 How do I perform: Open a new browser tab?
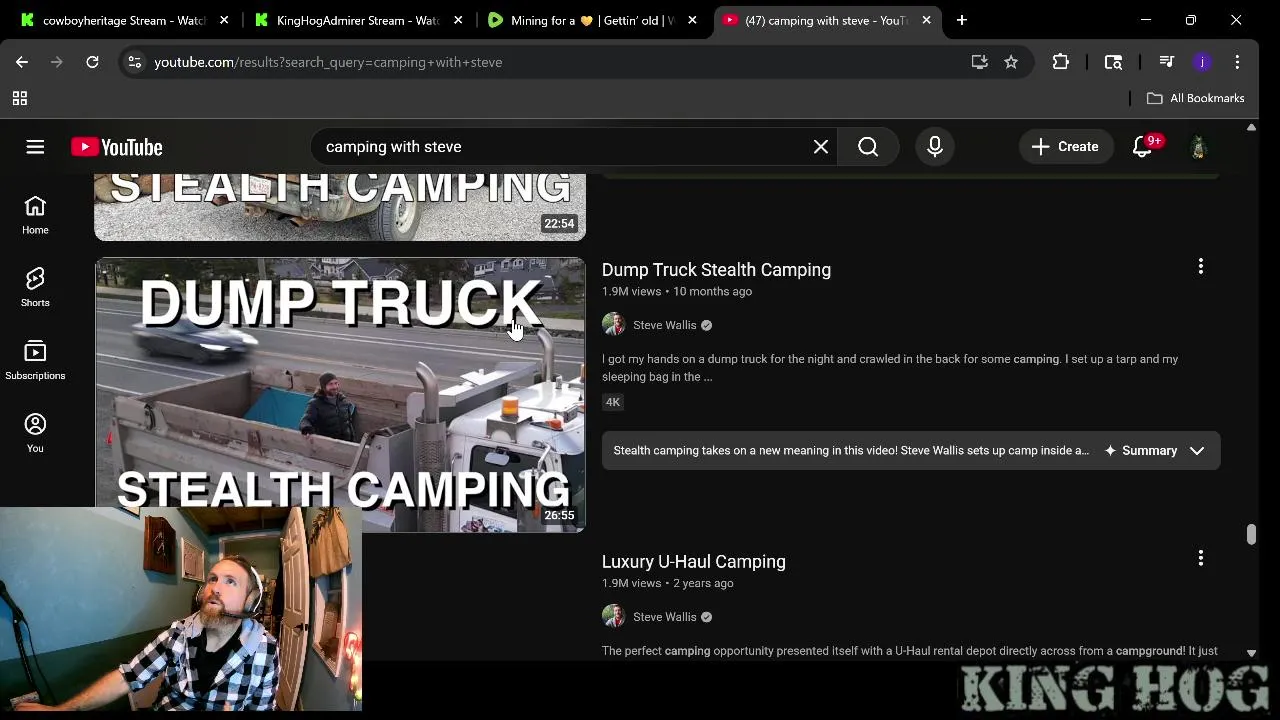tap(962, 20)
